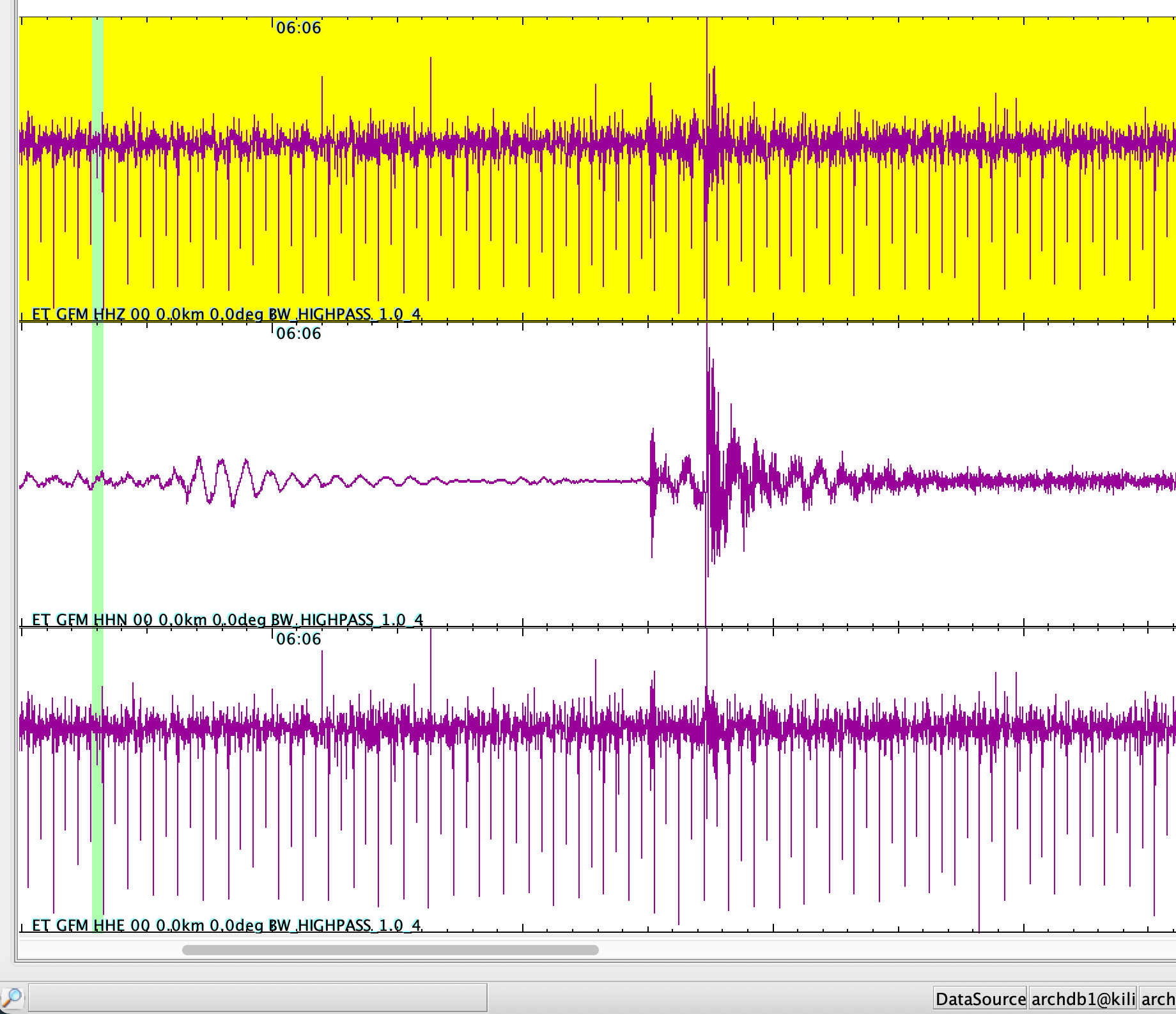Click the magnifying glass search icon

click(x=12, y=998)
